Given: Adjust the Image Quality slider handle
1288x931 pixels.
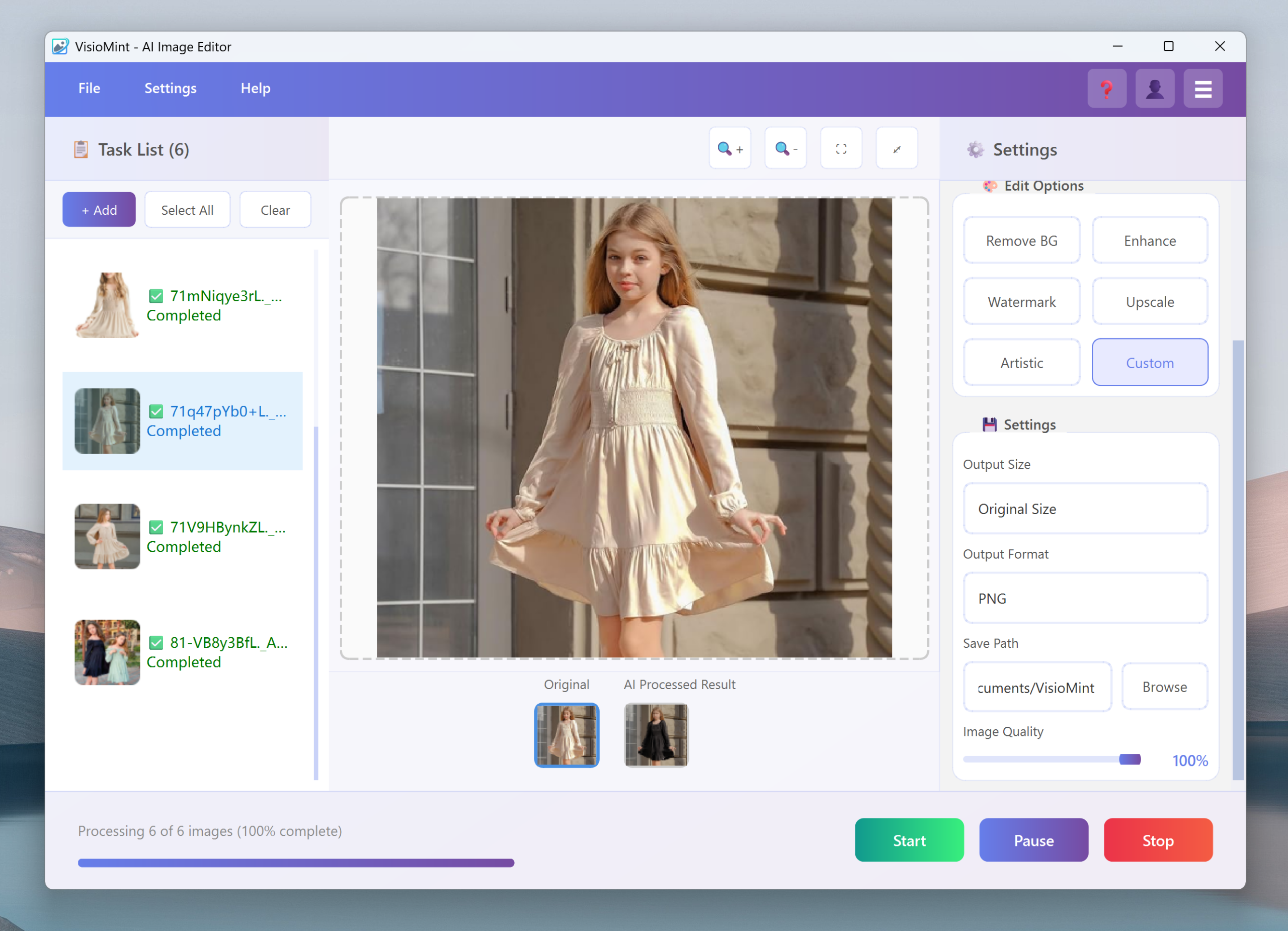Looking at the screenshot, I should pos(1129,759).
